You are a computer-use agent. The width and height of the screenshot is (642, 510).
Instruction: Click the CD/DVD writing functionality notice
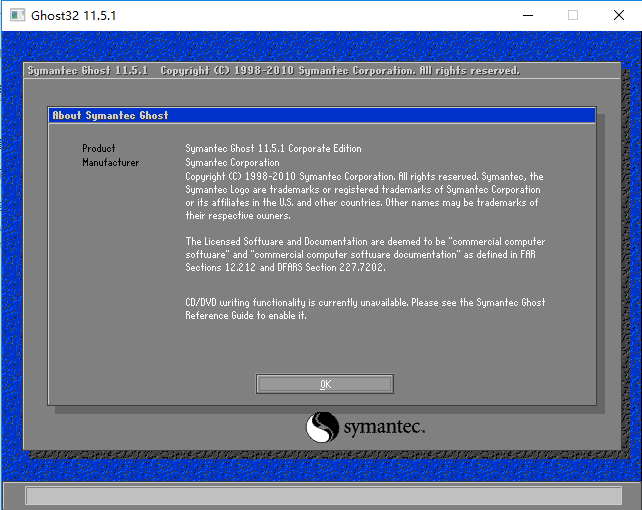pyautogui.click(x=364, y=302)
